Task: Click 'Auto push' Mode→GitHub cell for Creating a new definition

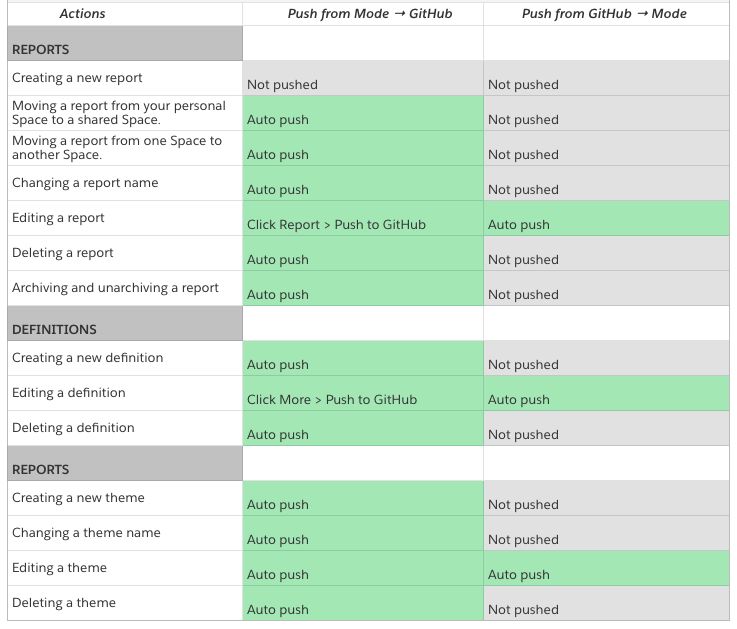Action: click(363, 359)
